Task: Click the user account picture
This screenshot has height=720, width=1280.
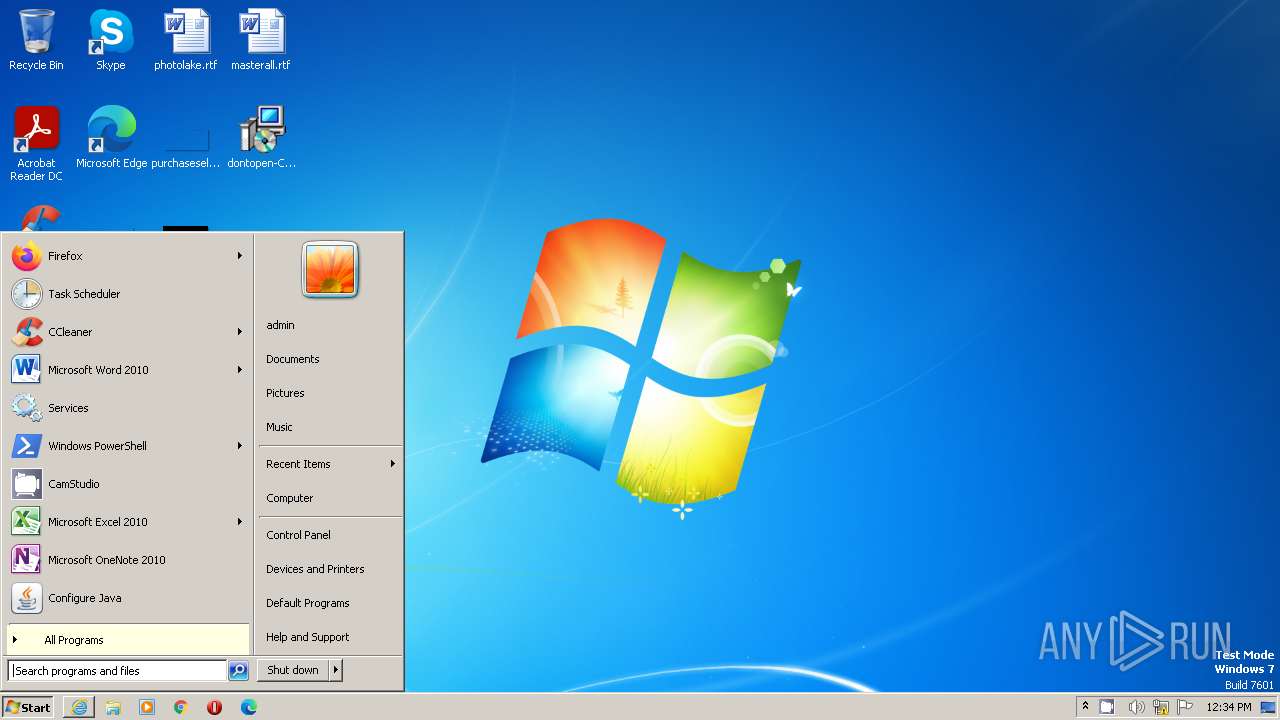Action: point(330,270)
